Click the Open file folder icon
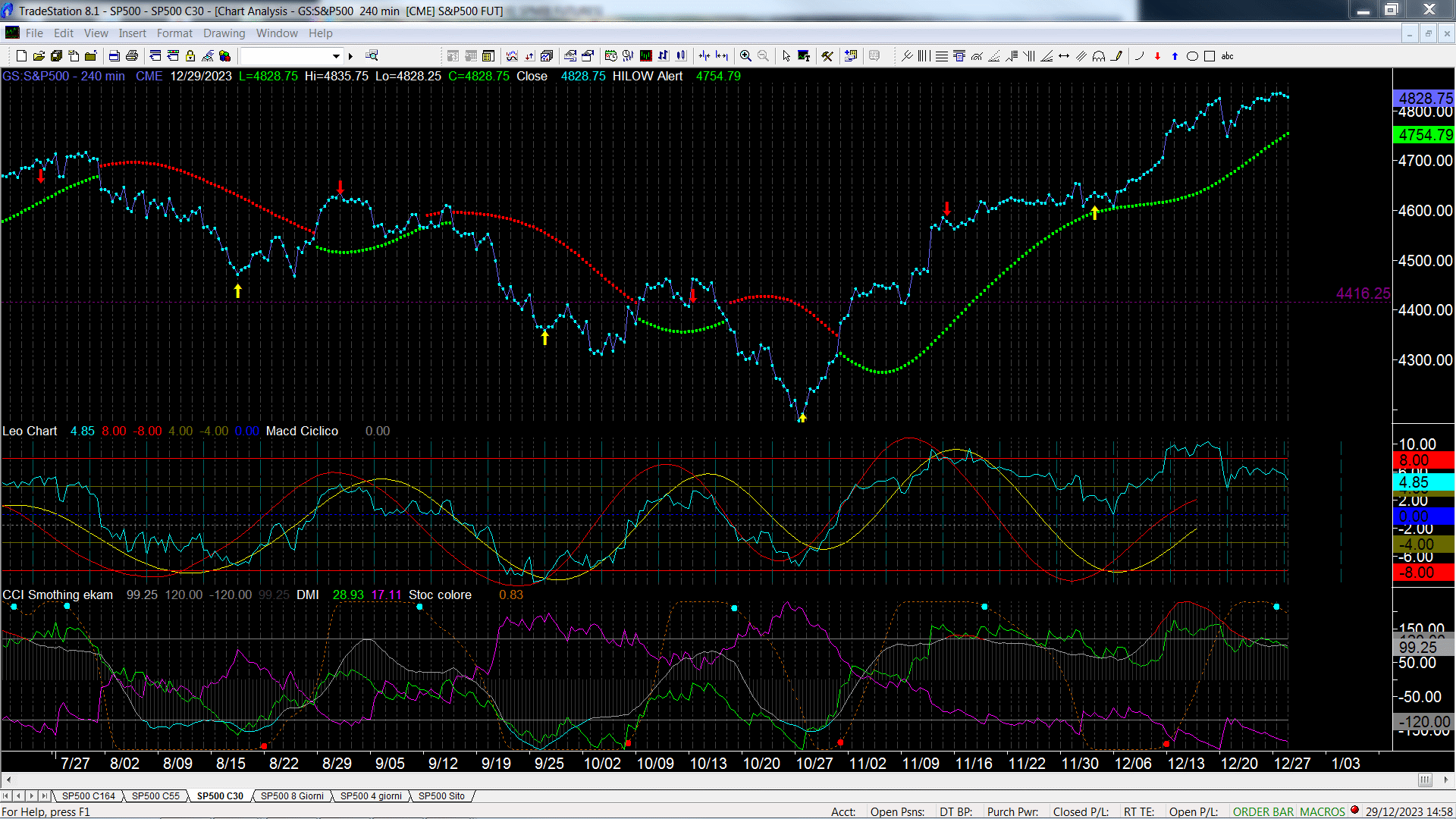This screenshot has height=819, width=1456. (x=39, y=56)
